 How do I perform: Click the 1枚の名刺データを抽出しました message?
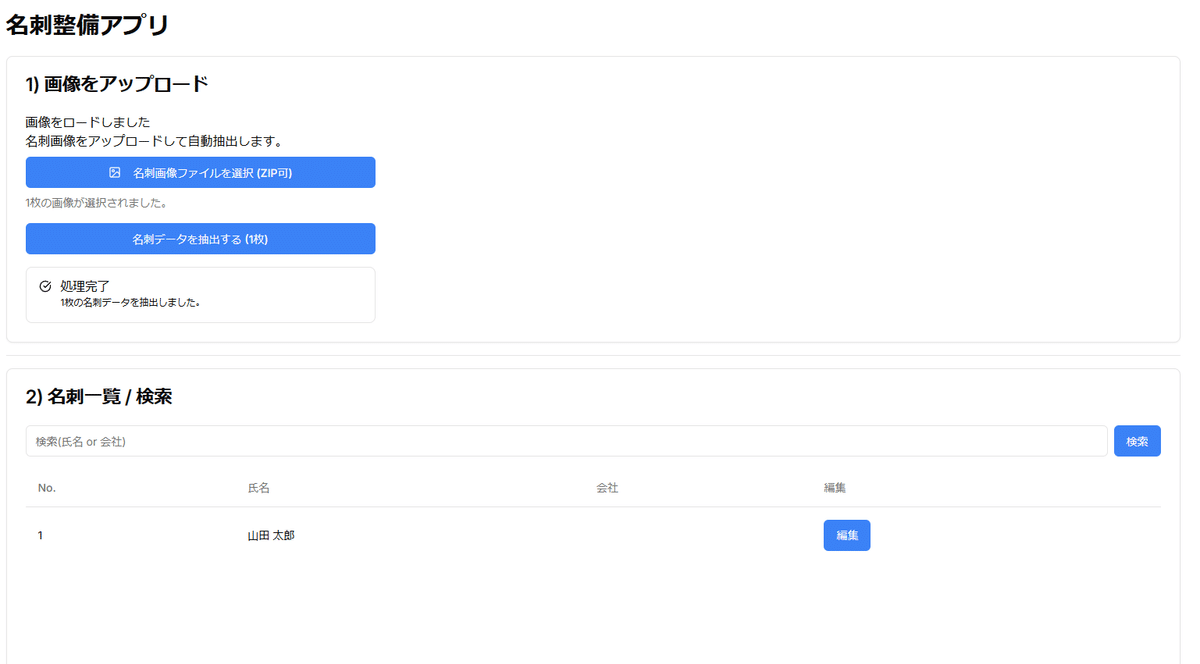(x=130, y=302)
